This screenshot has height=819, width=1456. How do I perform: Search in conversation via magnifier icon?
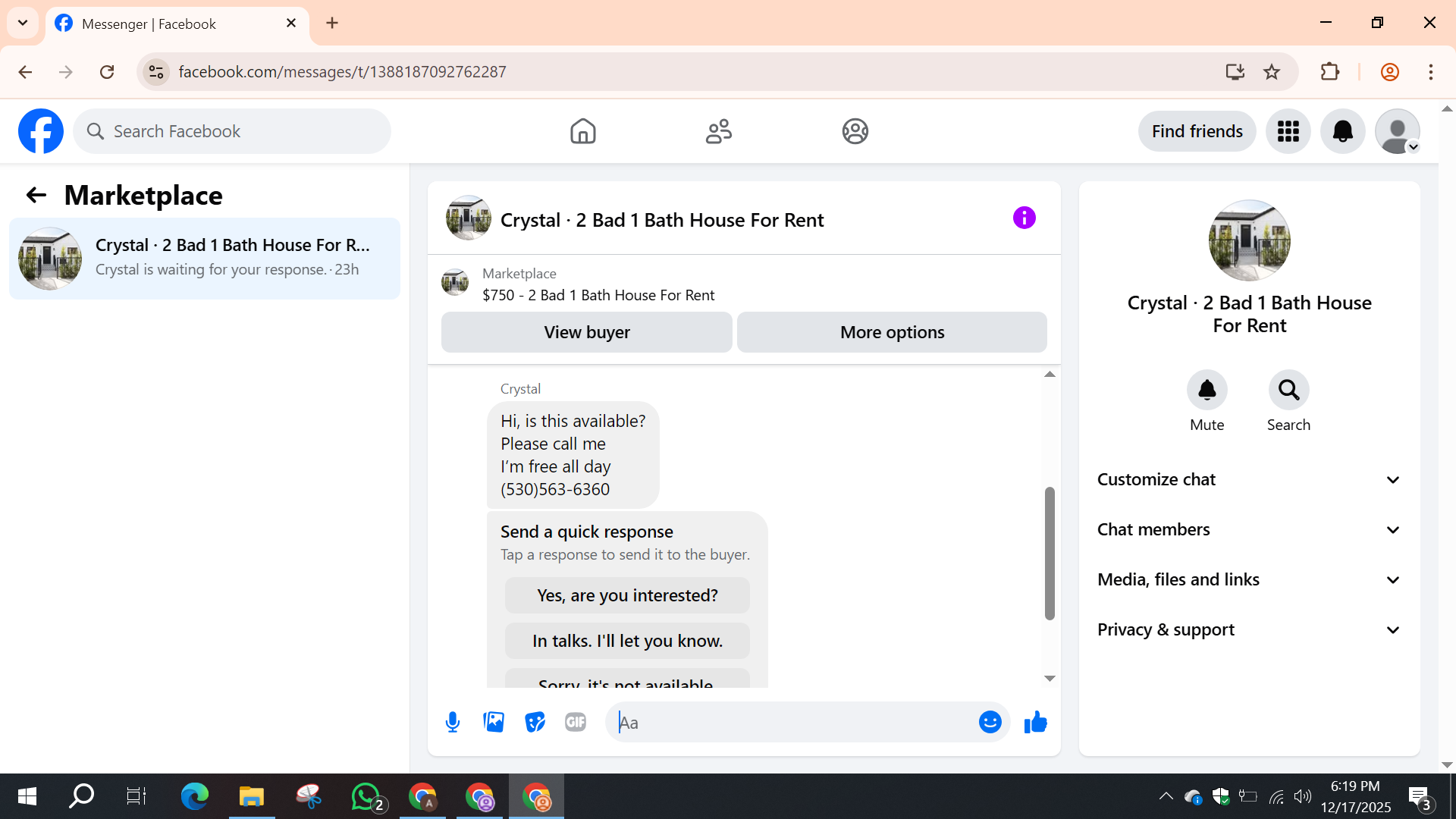coord(1288,391)
